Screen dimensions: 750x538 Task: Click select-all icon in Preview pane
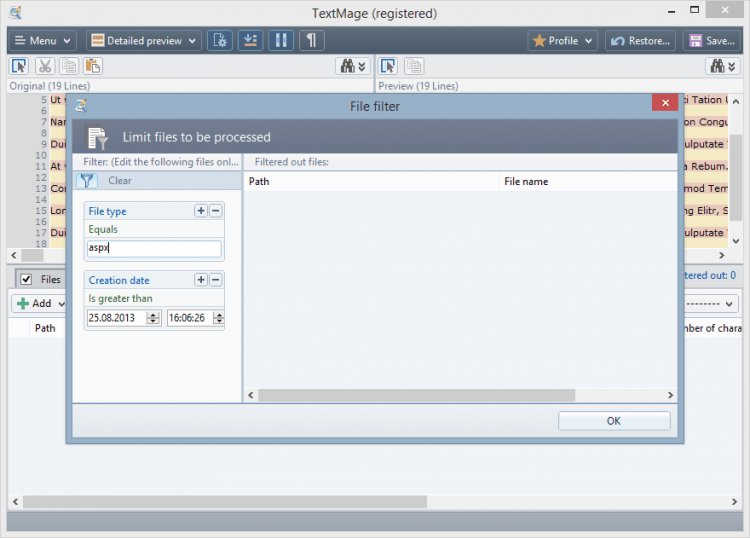(388, 66)
